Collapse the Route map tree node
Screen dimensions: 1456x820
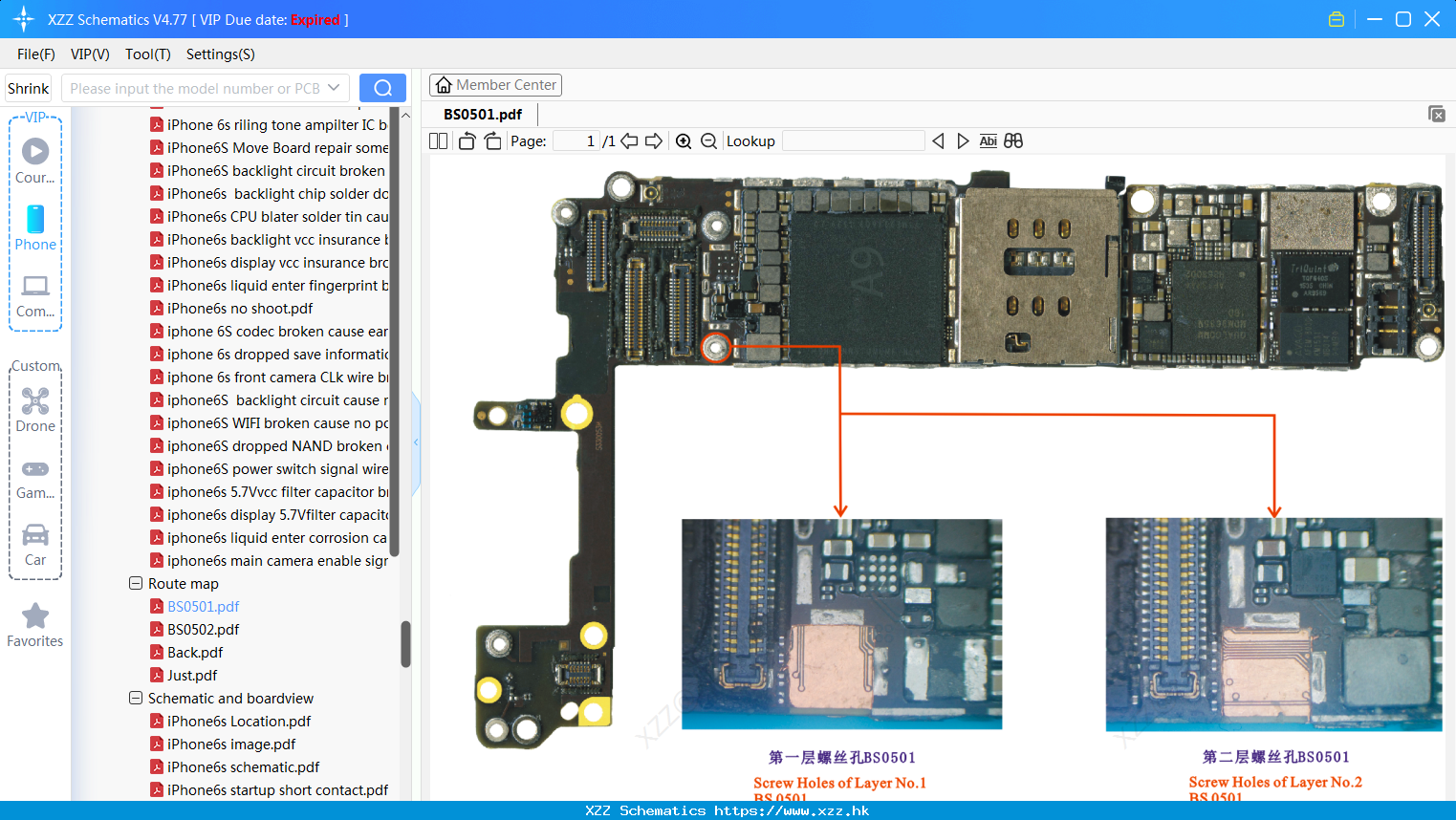coord(136,583)
